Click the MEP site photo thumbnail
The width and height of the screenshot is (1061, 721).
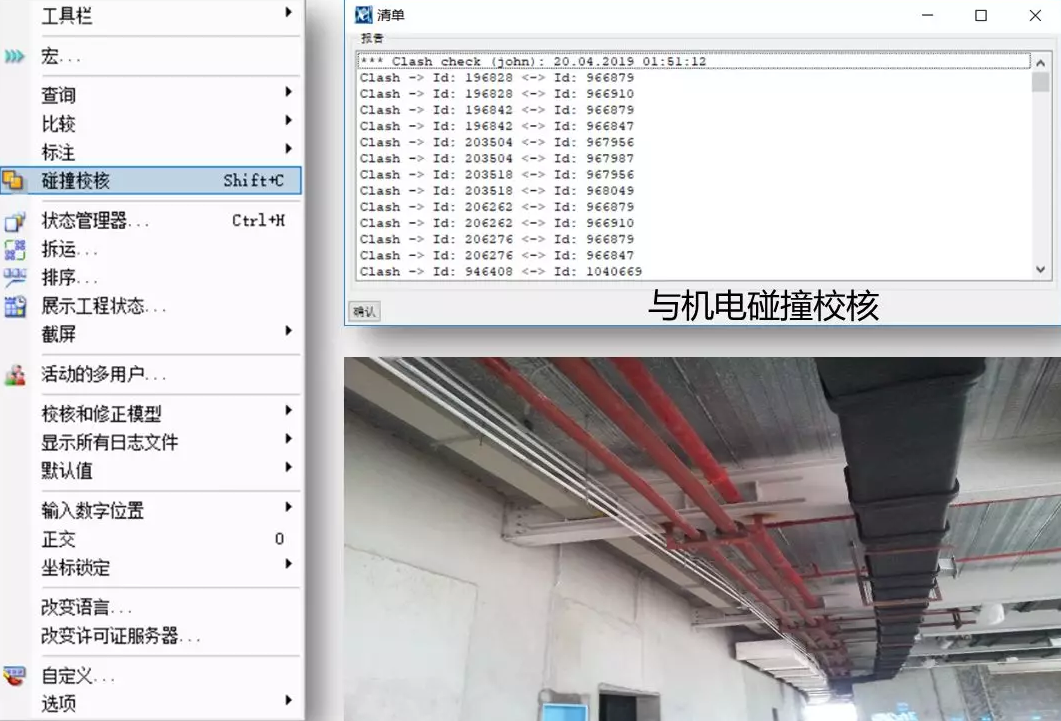[x=702, y=539]
